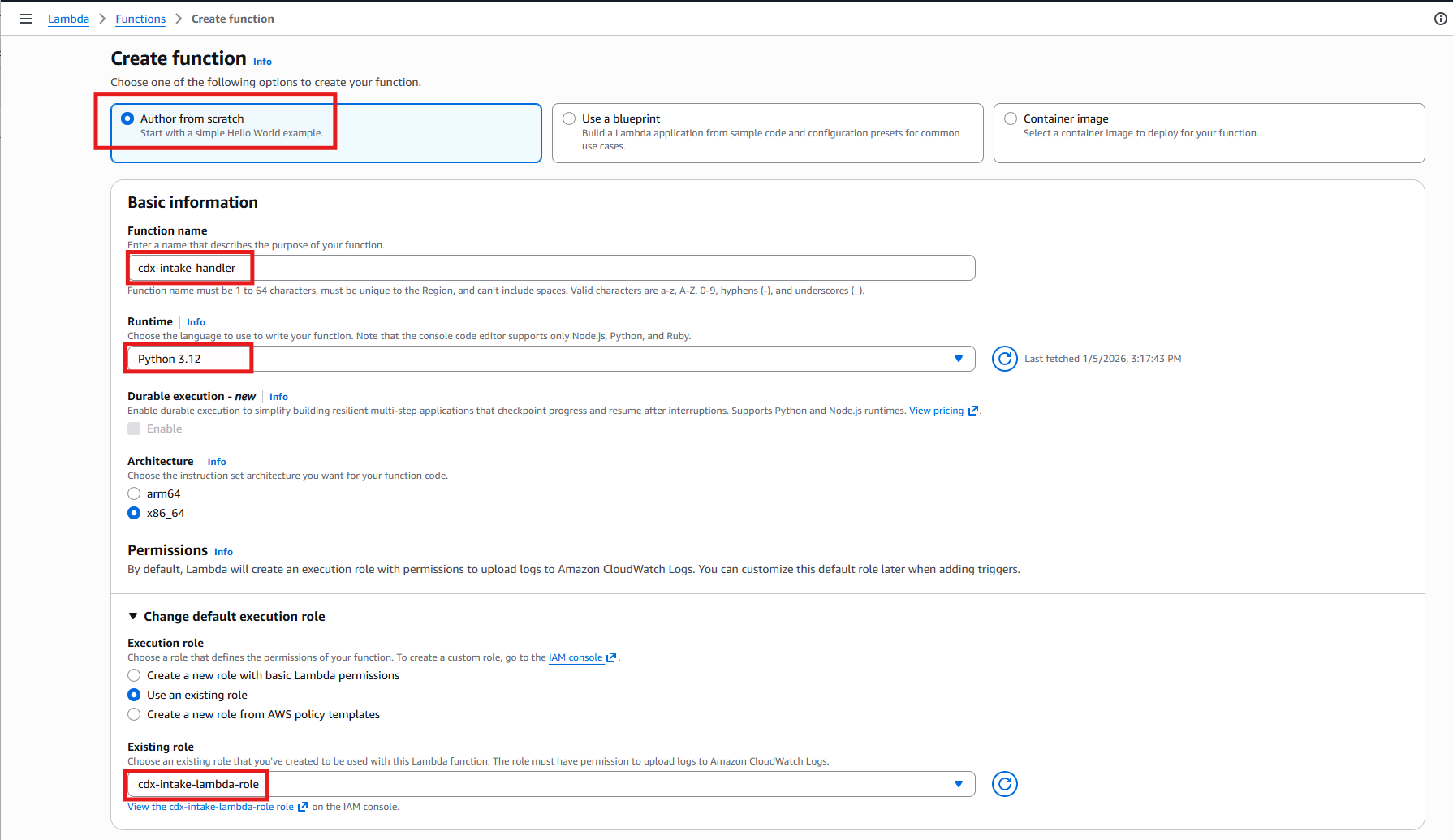Collapse Change default execution role section
This screenshot has width=1453, height=840.
pyautogui.click(x=133, y=617)
